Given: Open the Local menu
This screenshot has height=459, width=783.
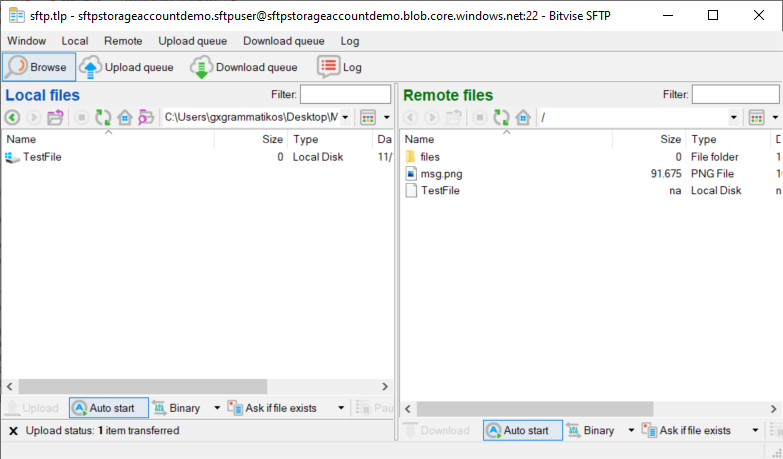Looking at the screenshot, I should pyautogui.click(x=75, y=41).
